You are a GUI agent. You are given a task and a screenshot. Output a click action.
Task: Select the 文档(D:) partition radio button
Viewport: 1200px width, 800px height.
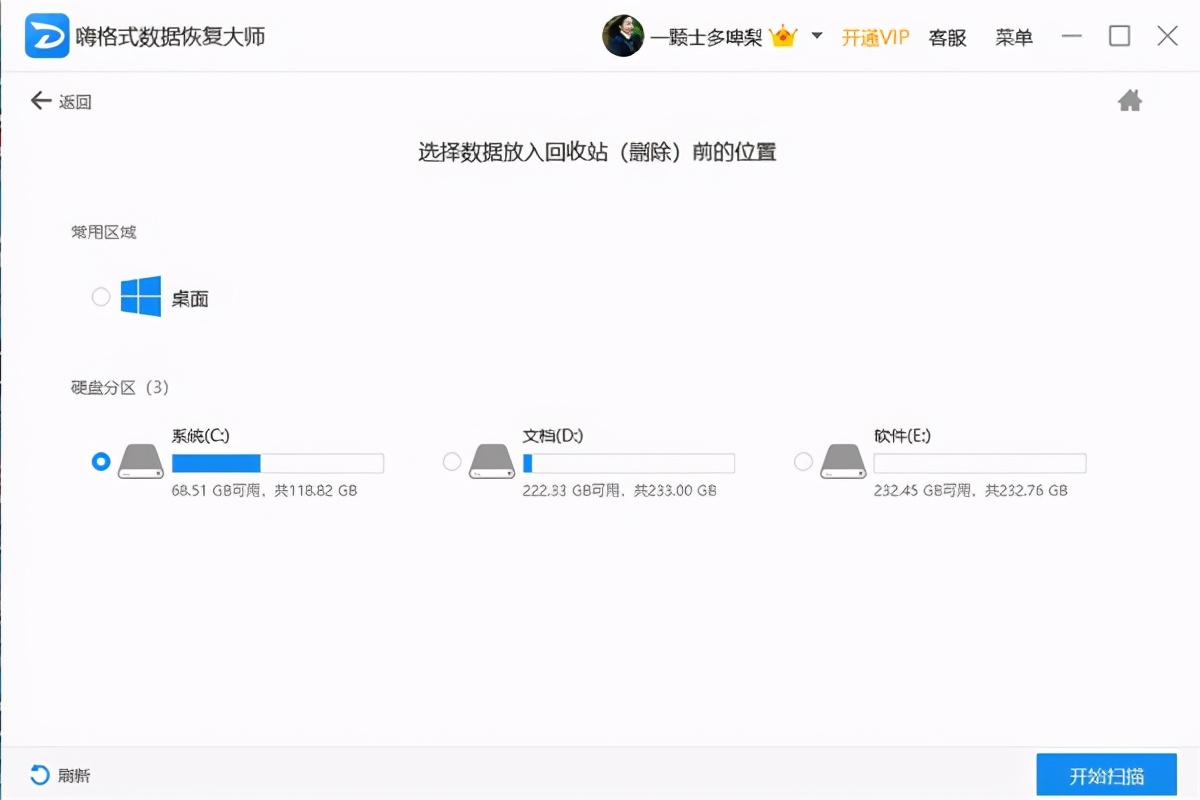(452, 462)
